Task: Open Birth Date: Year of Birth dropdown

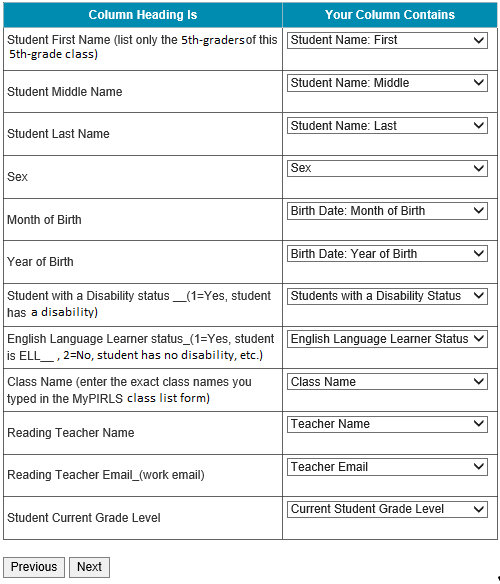Action: pos(387,254)
